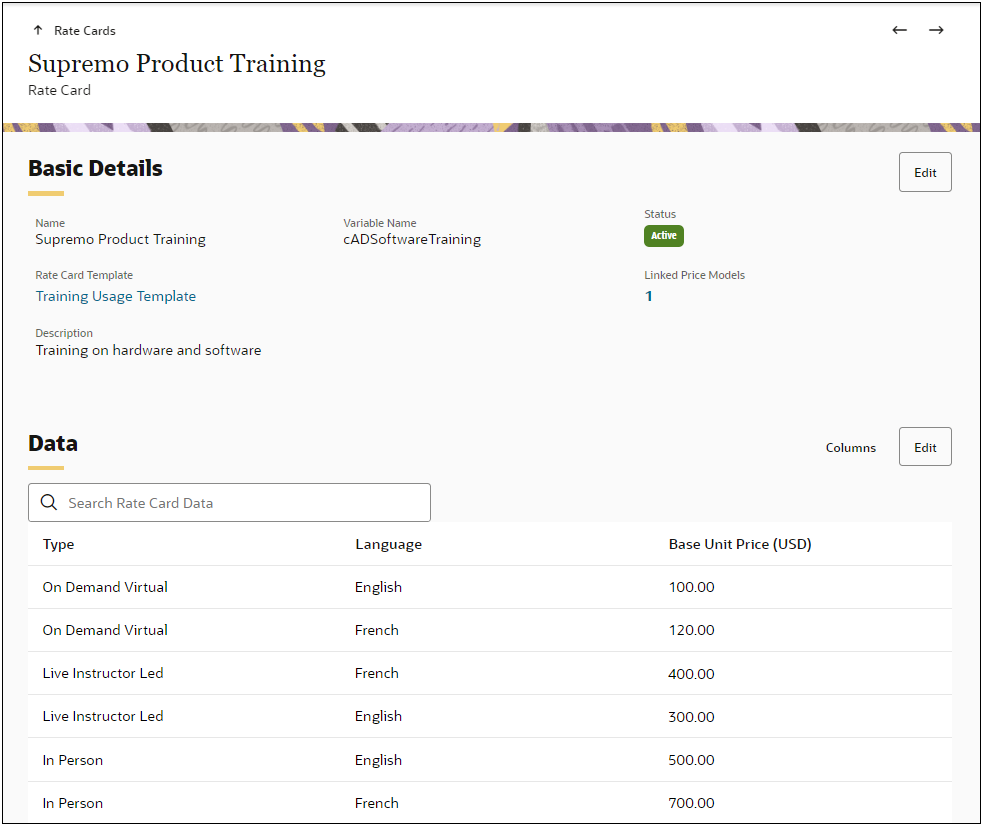
Task: Open the Rate Cards breadcrumb link
Action: [x=85, y=31]
